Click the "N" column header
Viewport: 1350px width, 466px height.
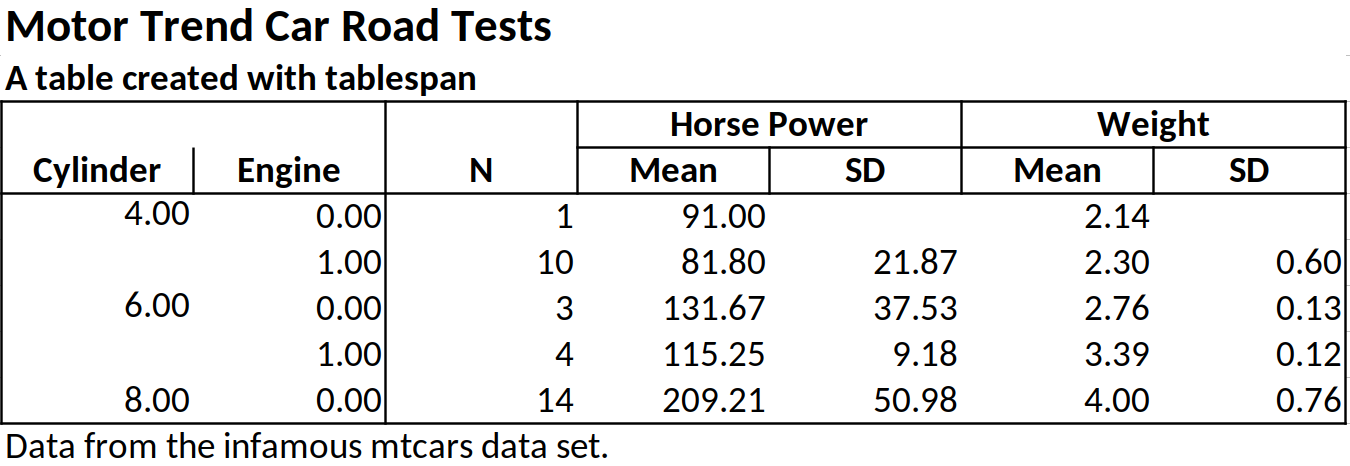pyautogui.click(x=481, y=171)
